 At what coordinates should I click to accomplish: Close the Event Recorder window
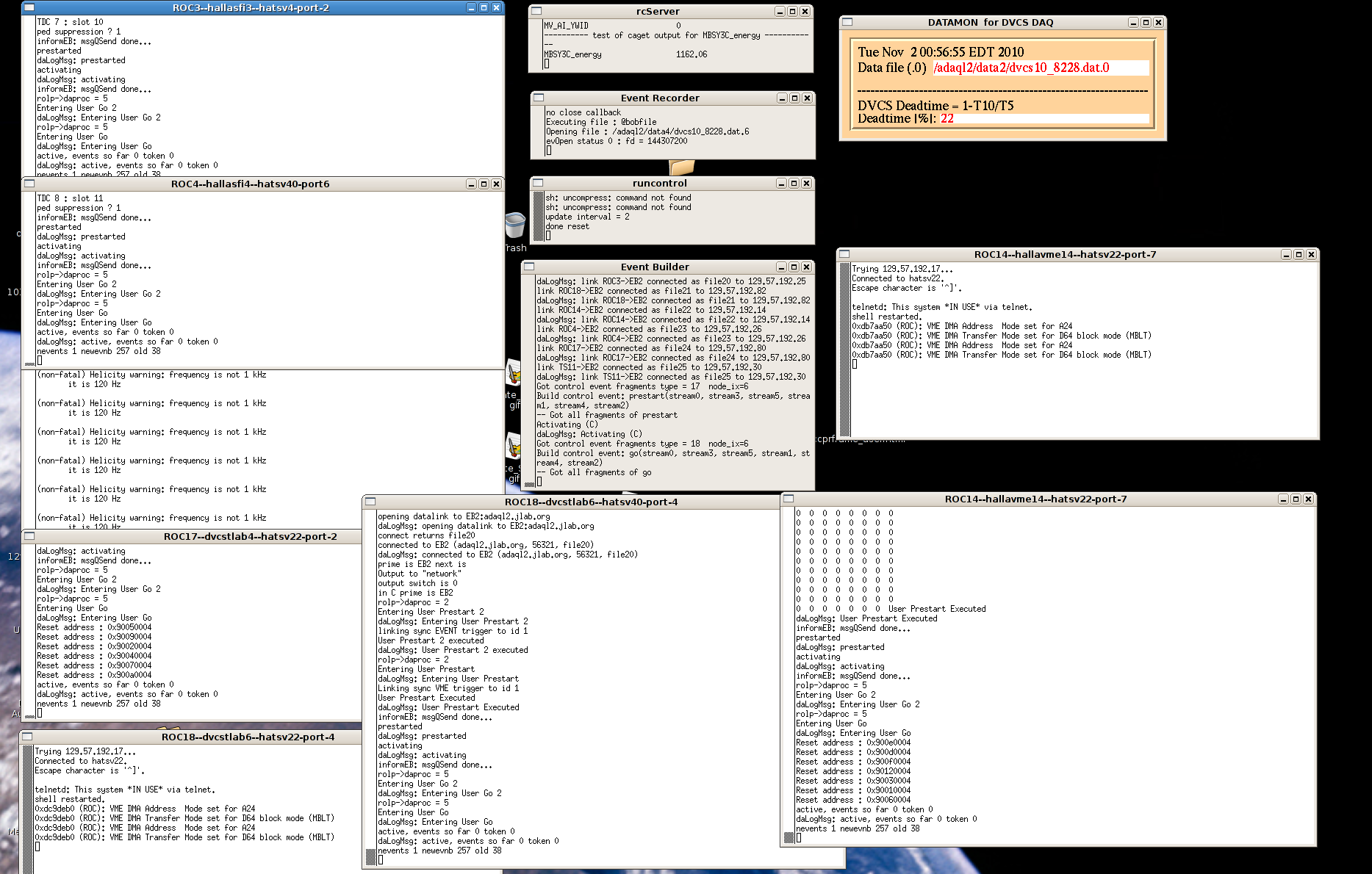[x=807, y=98]
